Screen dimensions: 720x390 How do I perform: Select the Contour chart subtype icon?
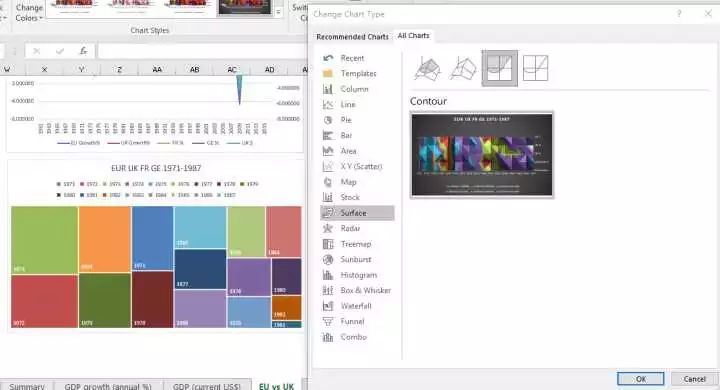(x=500, y=68)
